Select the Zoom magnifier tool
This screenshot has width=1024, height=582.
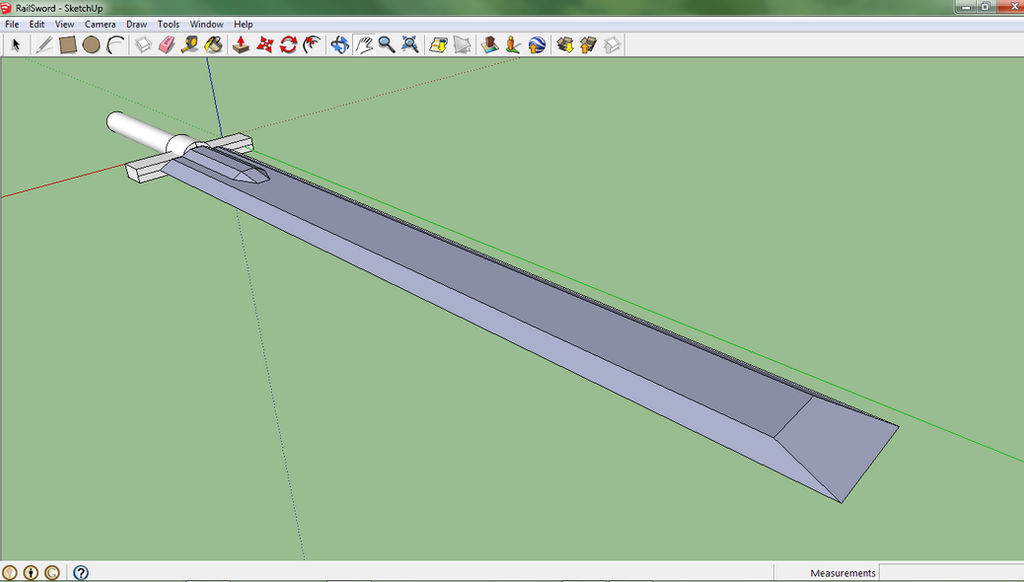387,45
